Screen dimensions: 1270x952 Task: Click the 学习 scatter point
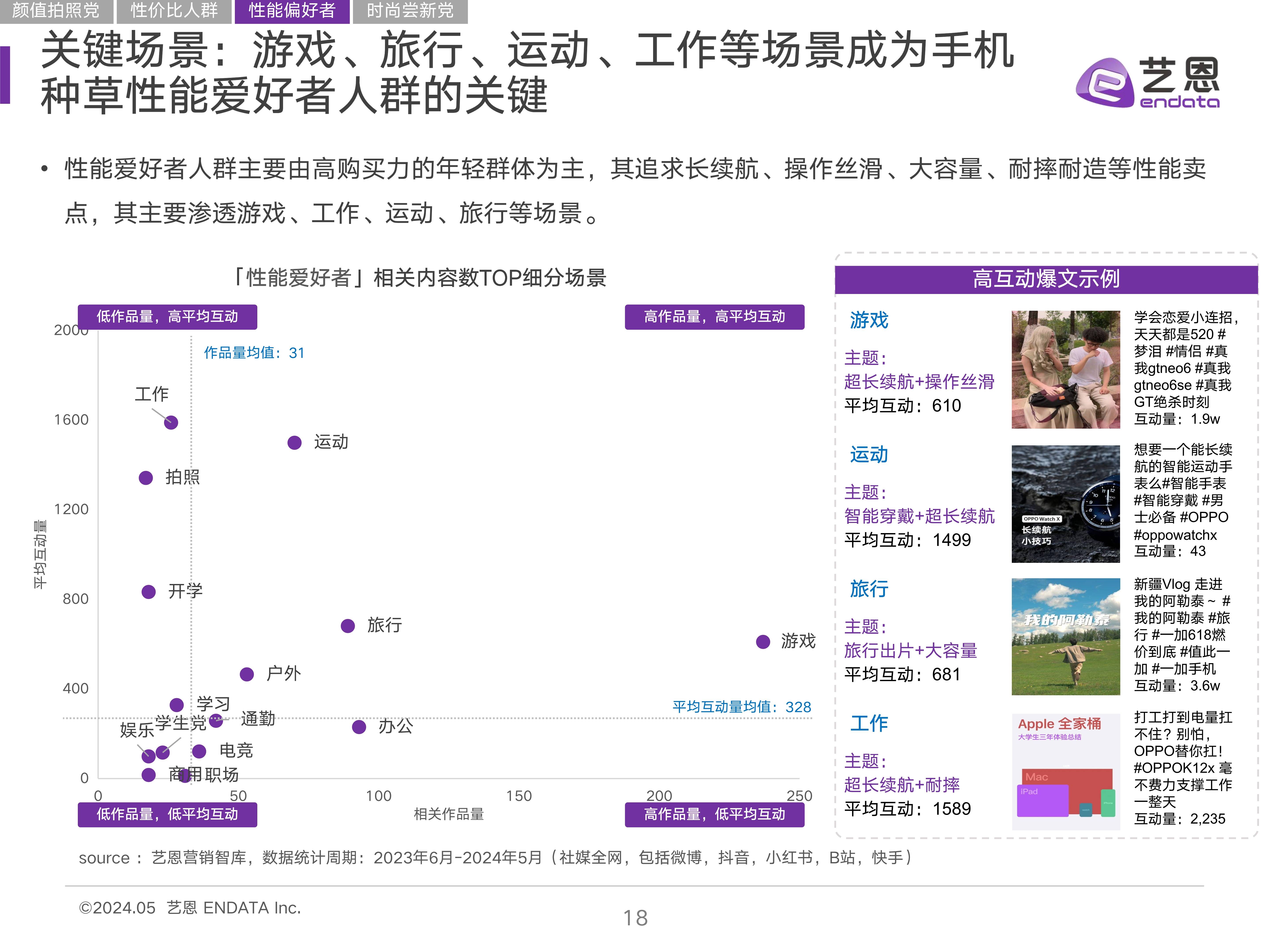tap(177, 705)
